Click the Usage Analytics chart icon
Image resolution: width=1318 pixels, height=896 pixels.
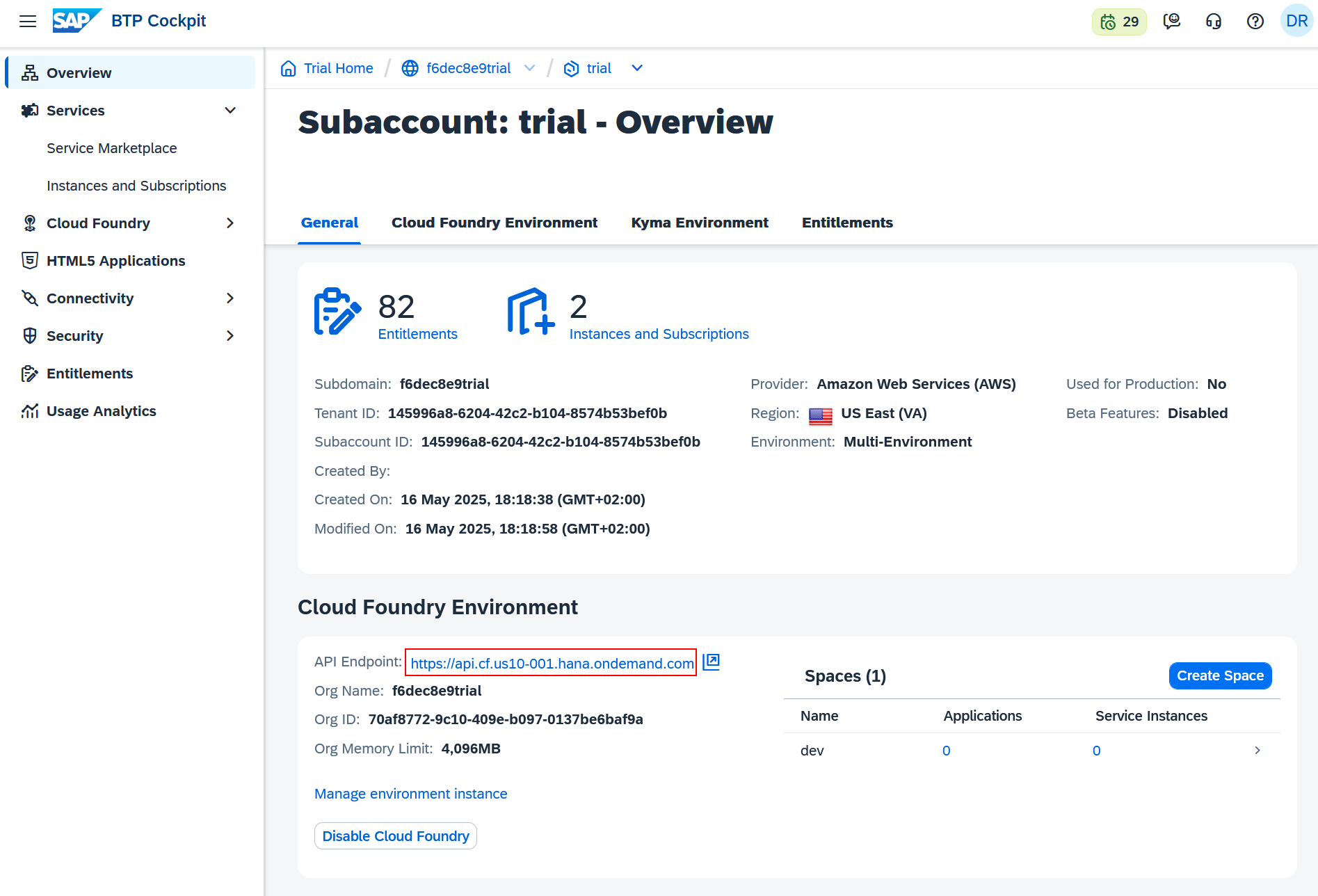[x=30, y=411]
